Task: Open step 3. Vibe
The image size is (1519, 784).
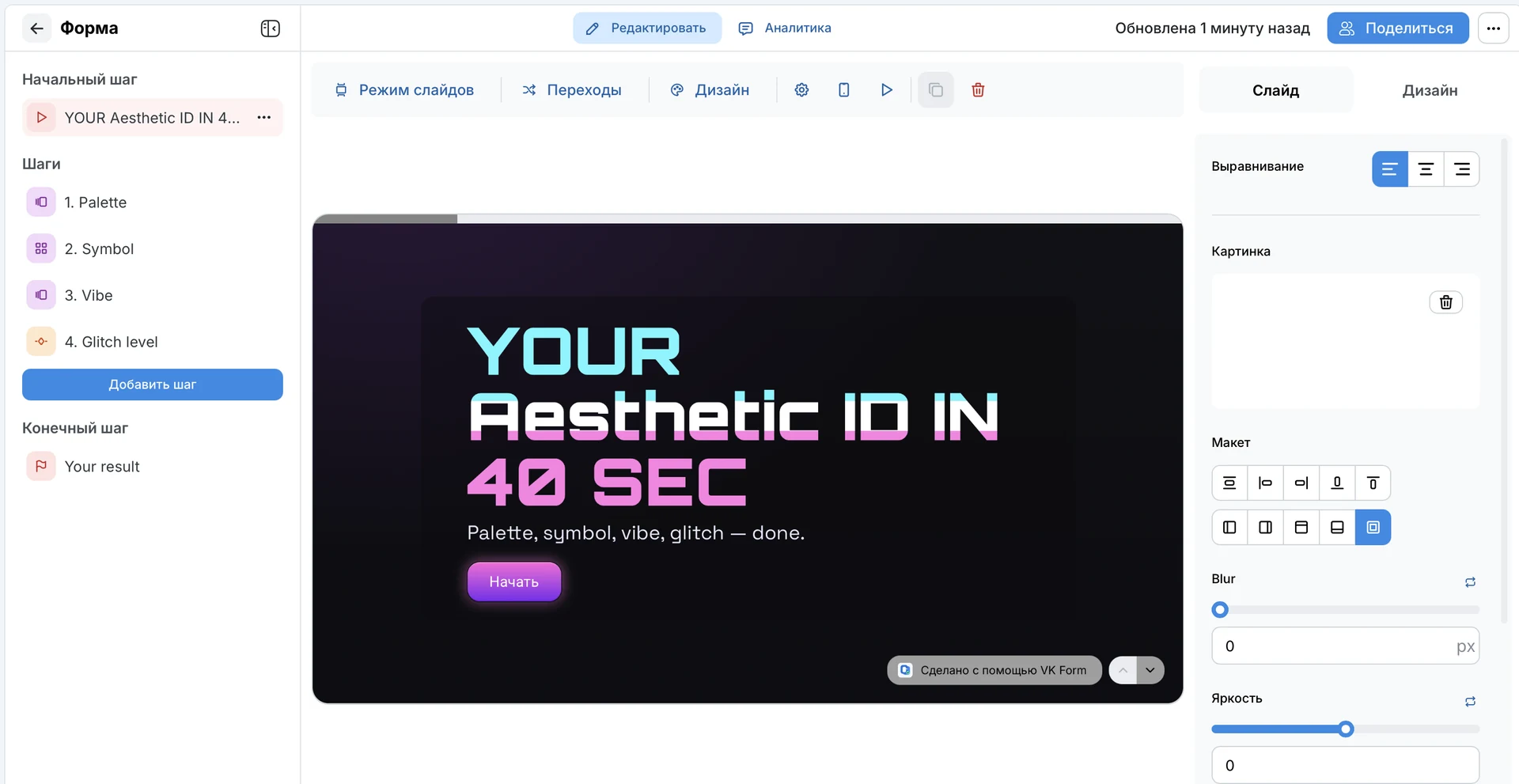Action: tap(152, 295)
